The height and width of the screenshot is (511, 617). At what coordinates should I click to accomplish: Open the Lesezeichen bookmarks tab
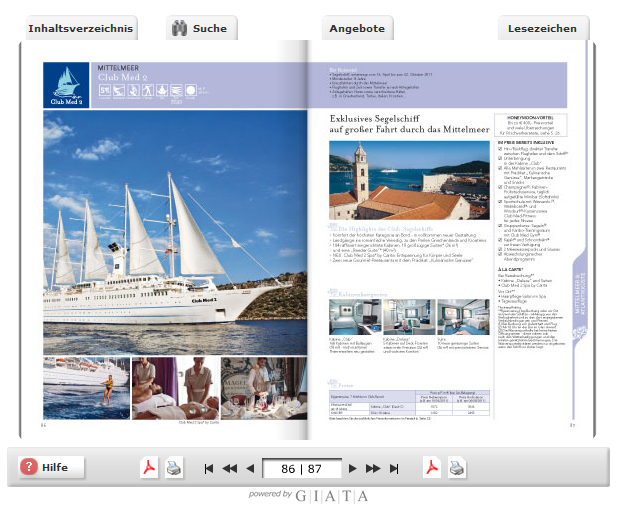pyautogui.click(x=542, y=28)
